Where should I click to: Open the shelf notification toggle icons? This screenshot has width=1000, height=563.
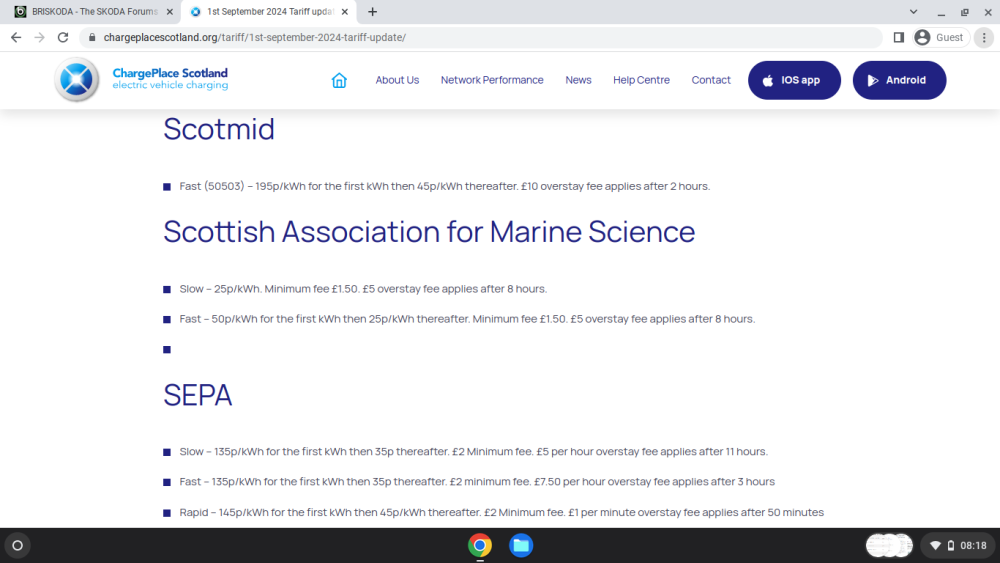[889, 546]
